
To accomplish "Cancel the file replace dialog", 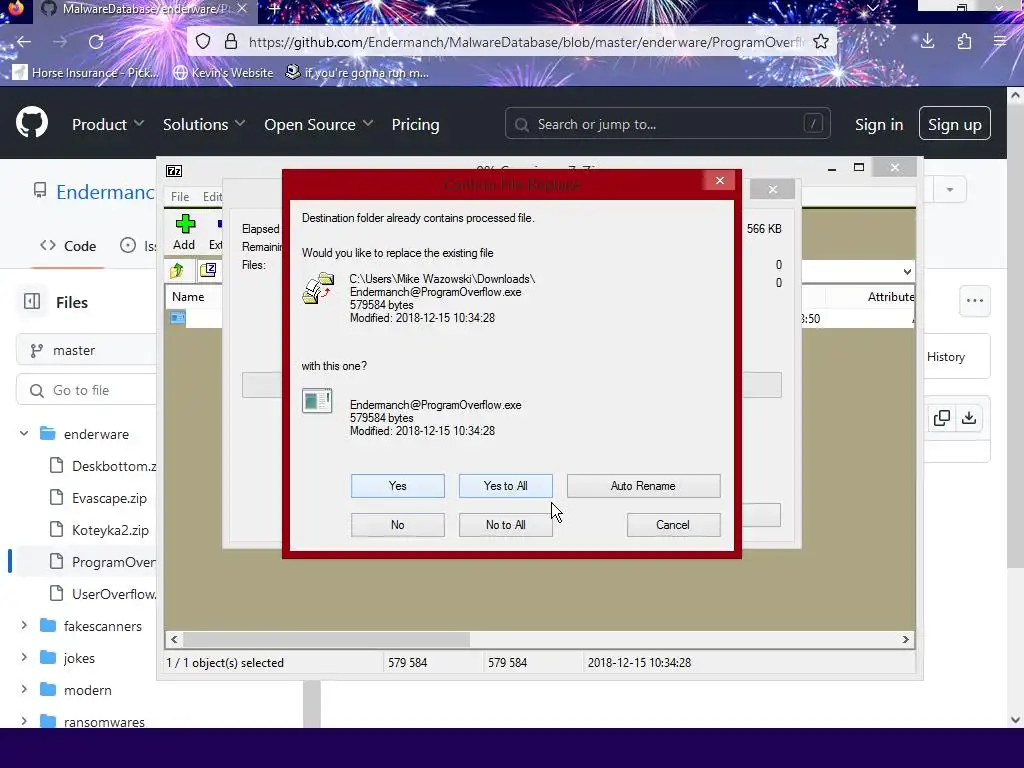I will click(673, 525).
